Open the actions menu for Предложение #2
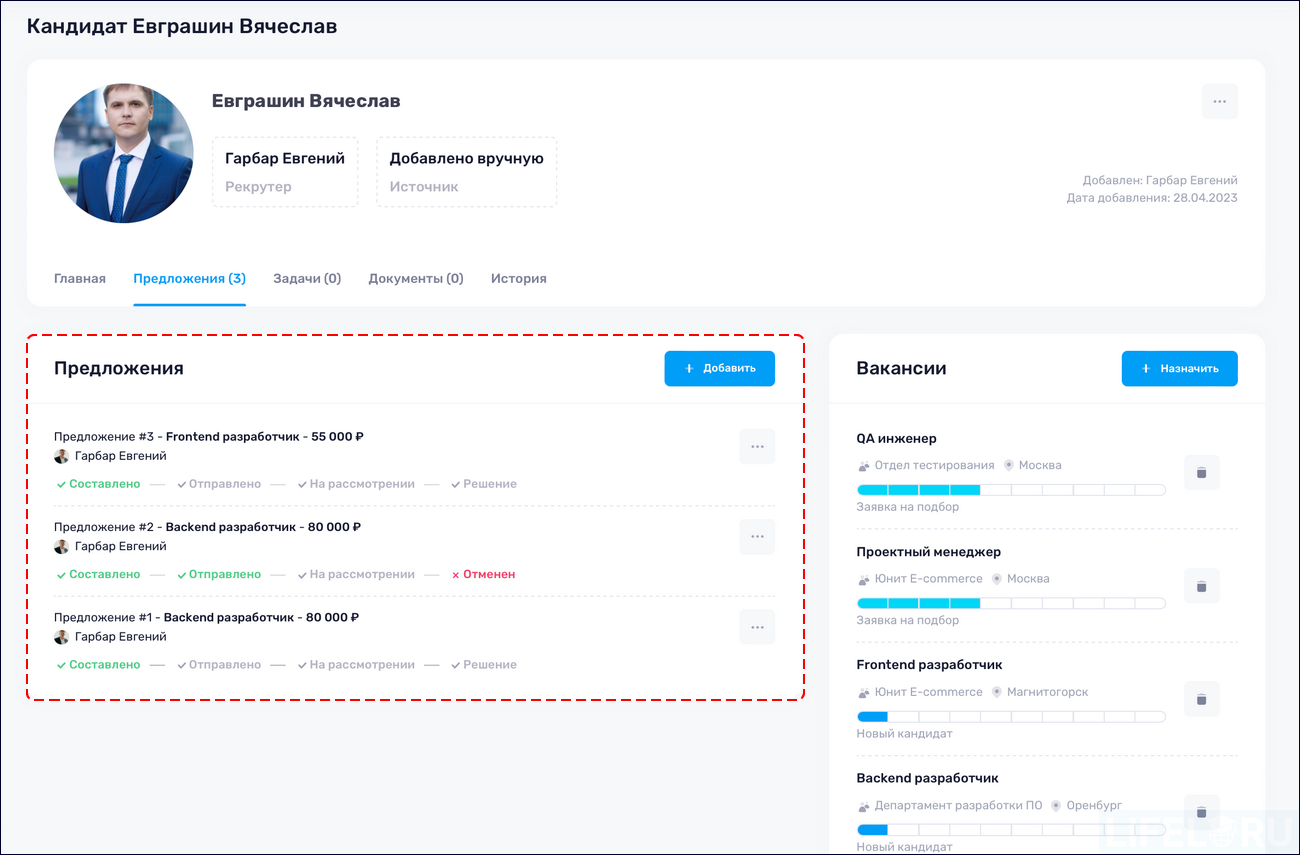 click(757, 537)
